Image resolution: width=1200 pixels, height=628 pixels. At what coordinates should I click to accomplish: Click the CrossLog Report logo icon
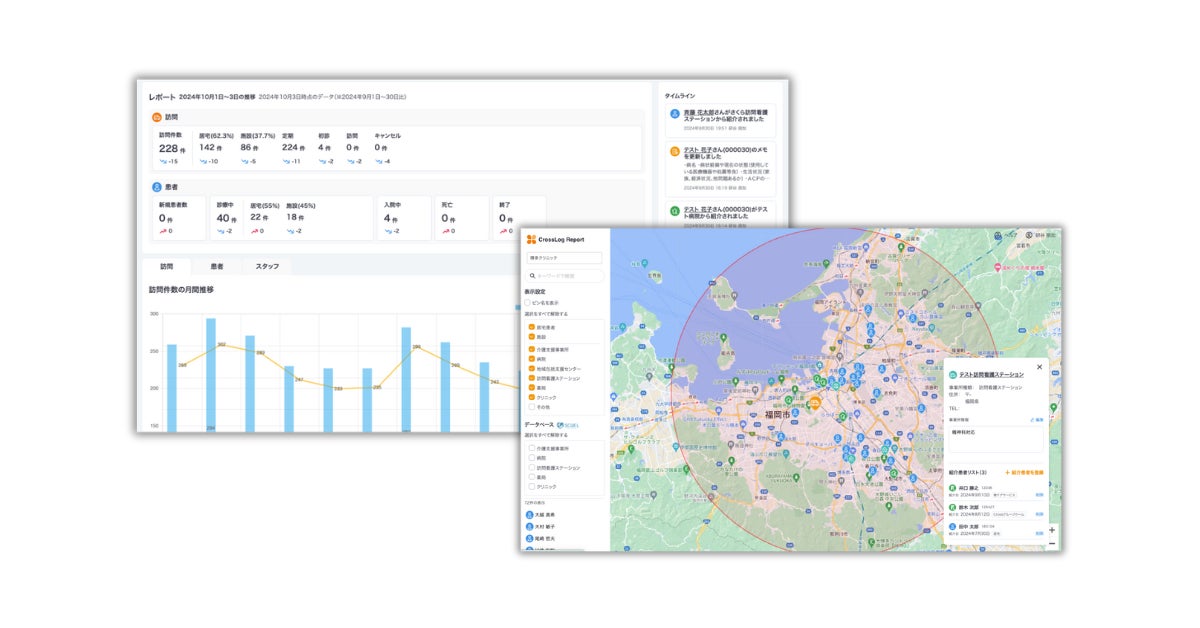532,239
